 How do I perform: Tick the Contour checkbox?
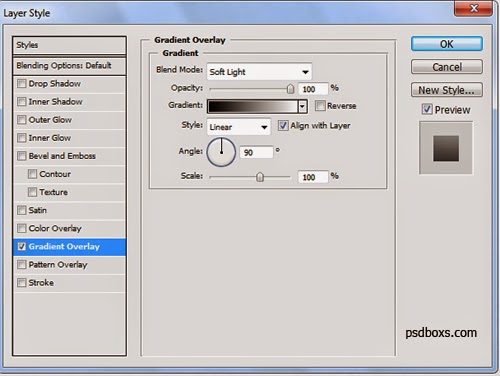coord(32,174)
